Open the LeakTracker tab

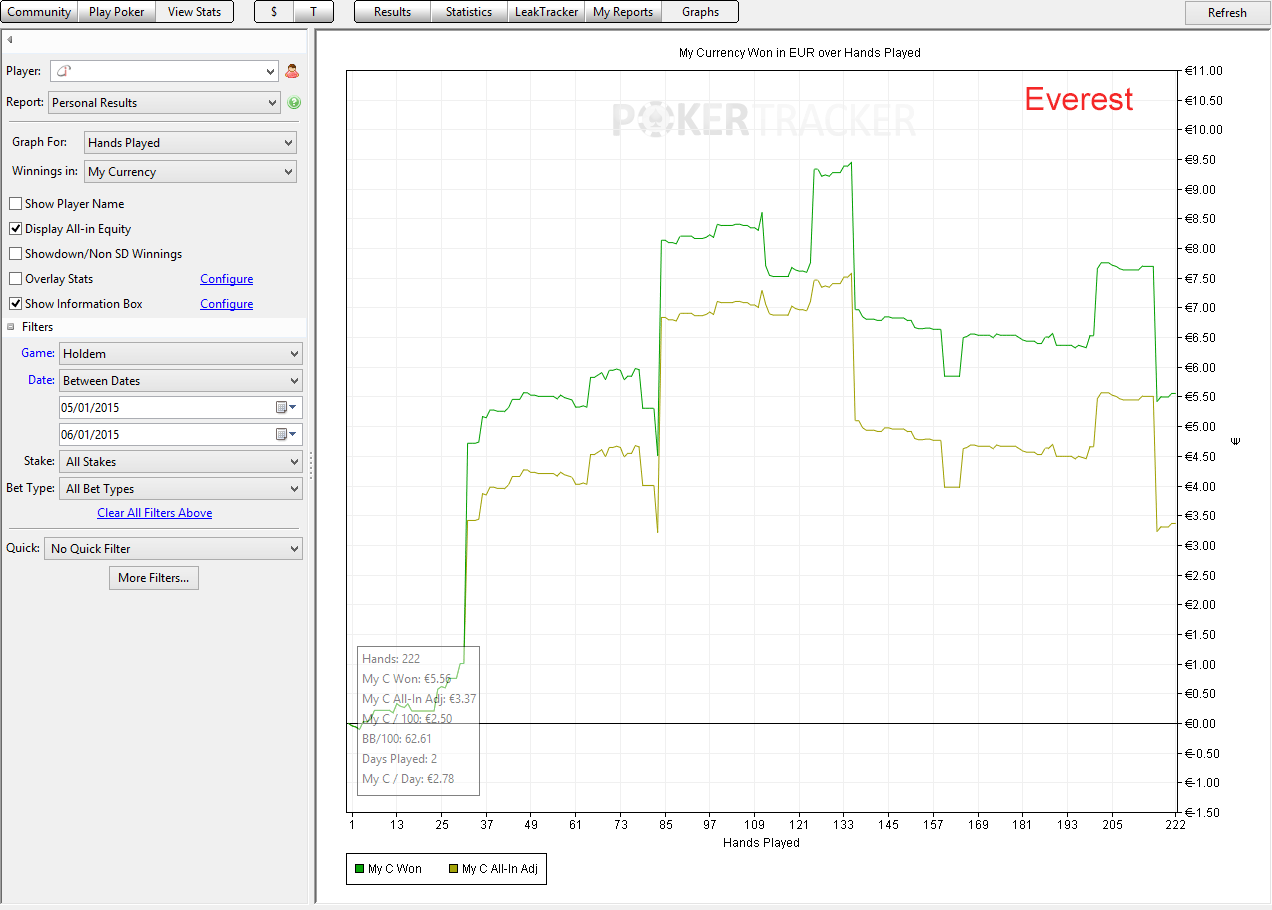[547, 12]
